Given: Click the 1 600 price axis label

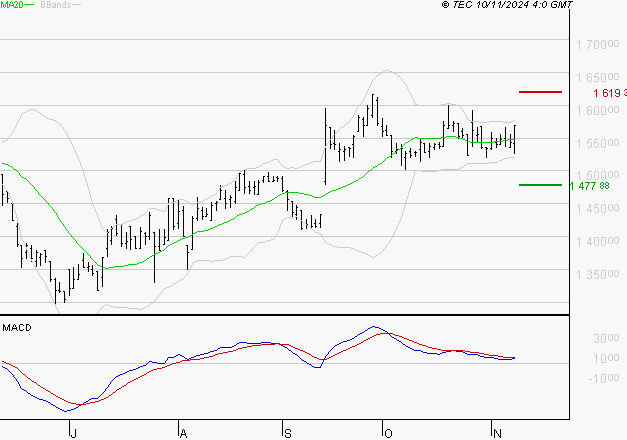Looking at the screenshot, I should [597, 110].
